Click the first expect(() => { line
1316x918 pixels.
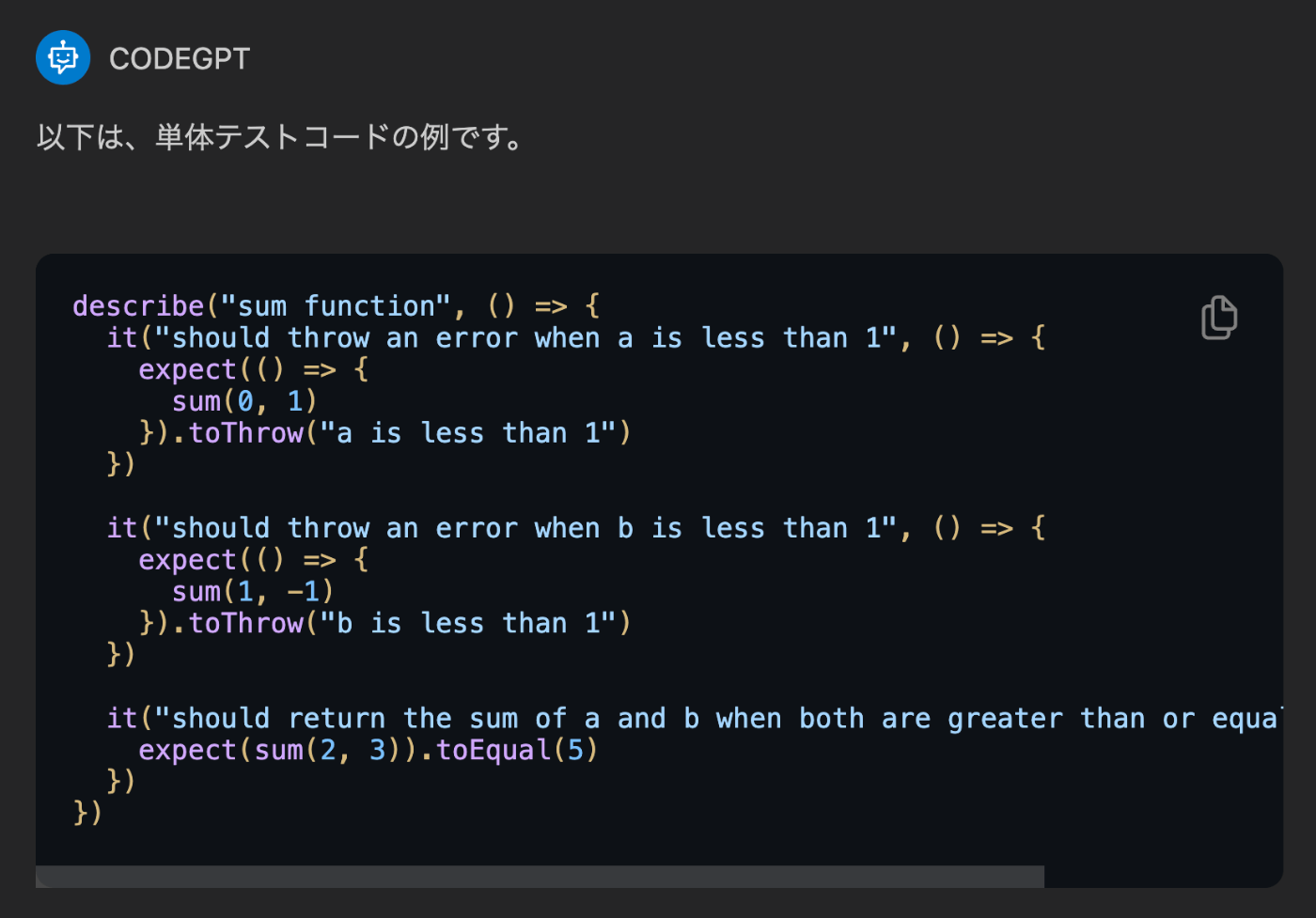pyautogui.click(x=254, y=369)
